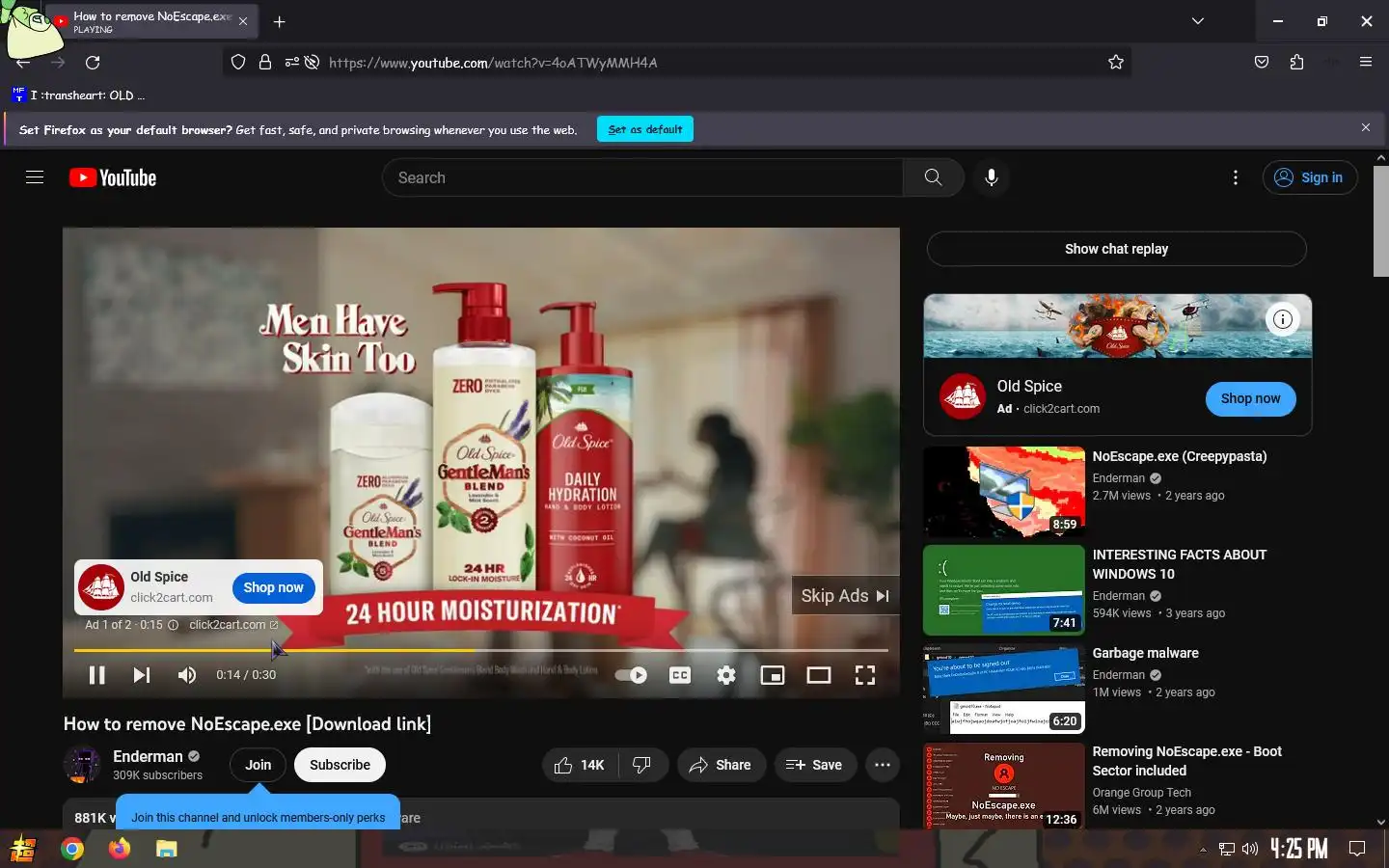Open YouTube hamburger guide menu
This screenshot has height=868, width=1389.
[x=35, y=177]
